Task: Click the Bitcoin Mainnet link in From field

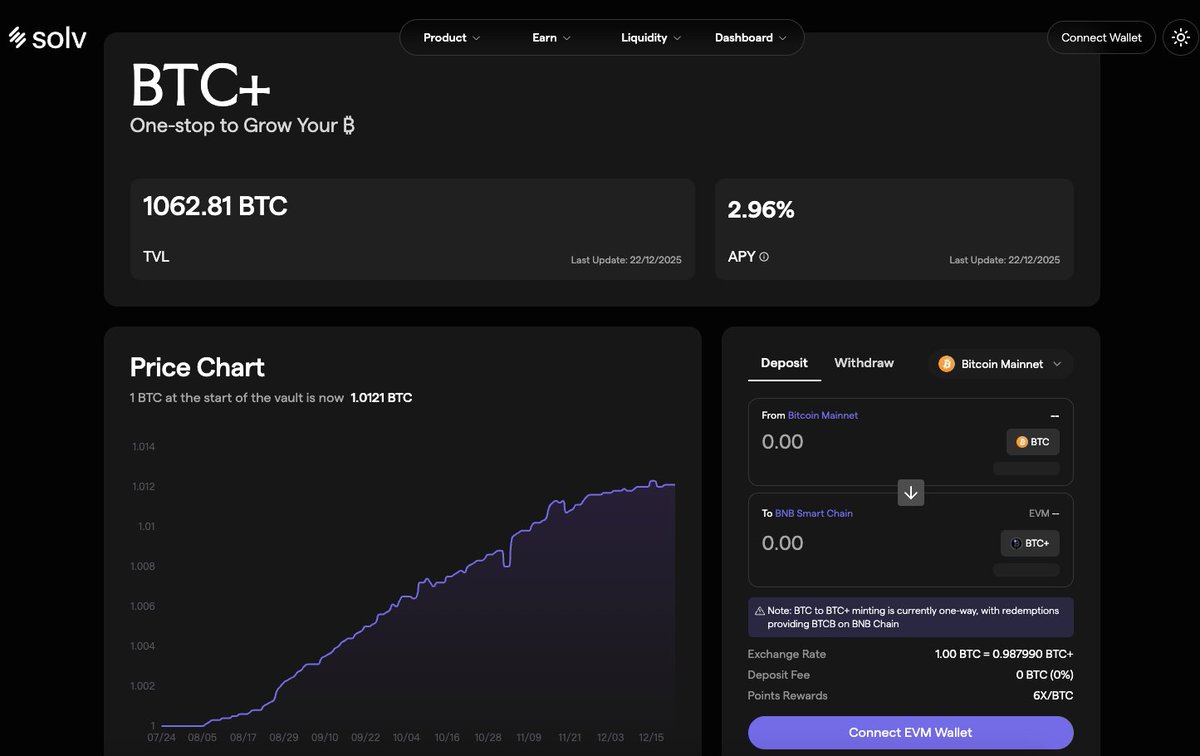Action: click(x=823, y=415)
